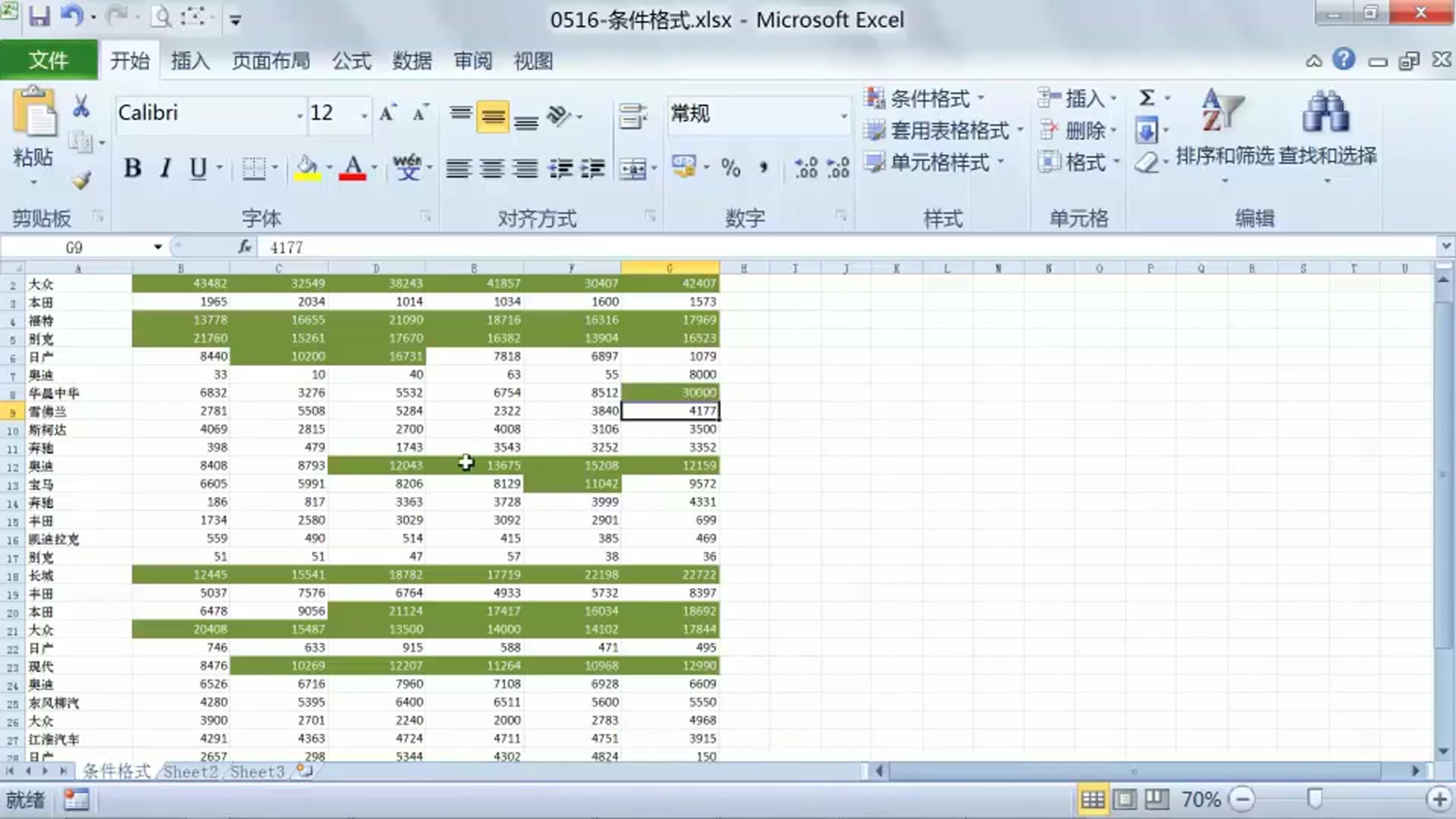
Task: Switch to the 页面布局 ribbon tab
Action: click(x=271, y=61)
